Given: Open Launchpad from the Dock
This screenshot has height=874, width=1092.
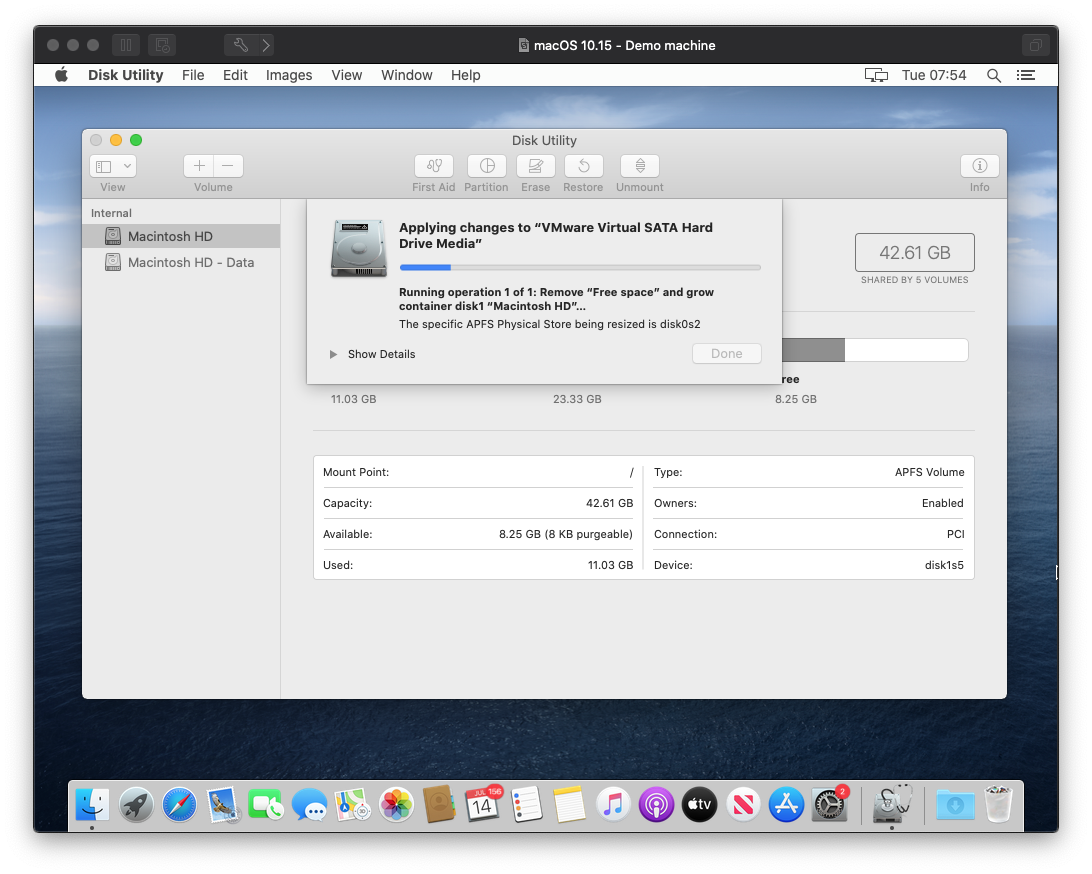Looking at the screenshot, I should (136, 805).
